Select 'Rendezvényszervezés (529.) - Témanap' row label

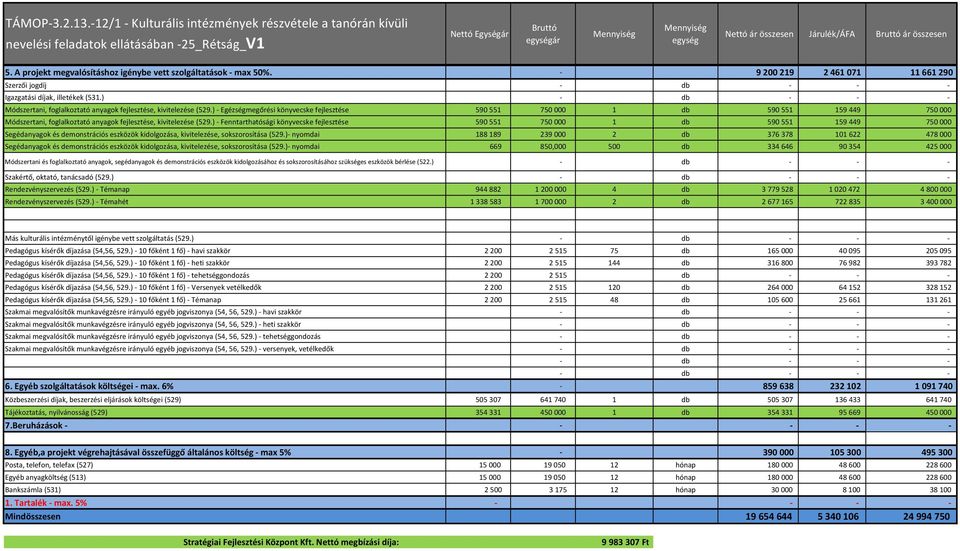[x=67, y=190]
